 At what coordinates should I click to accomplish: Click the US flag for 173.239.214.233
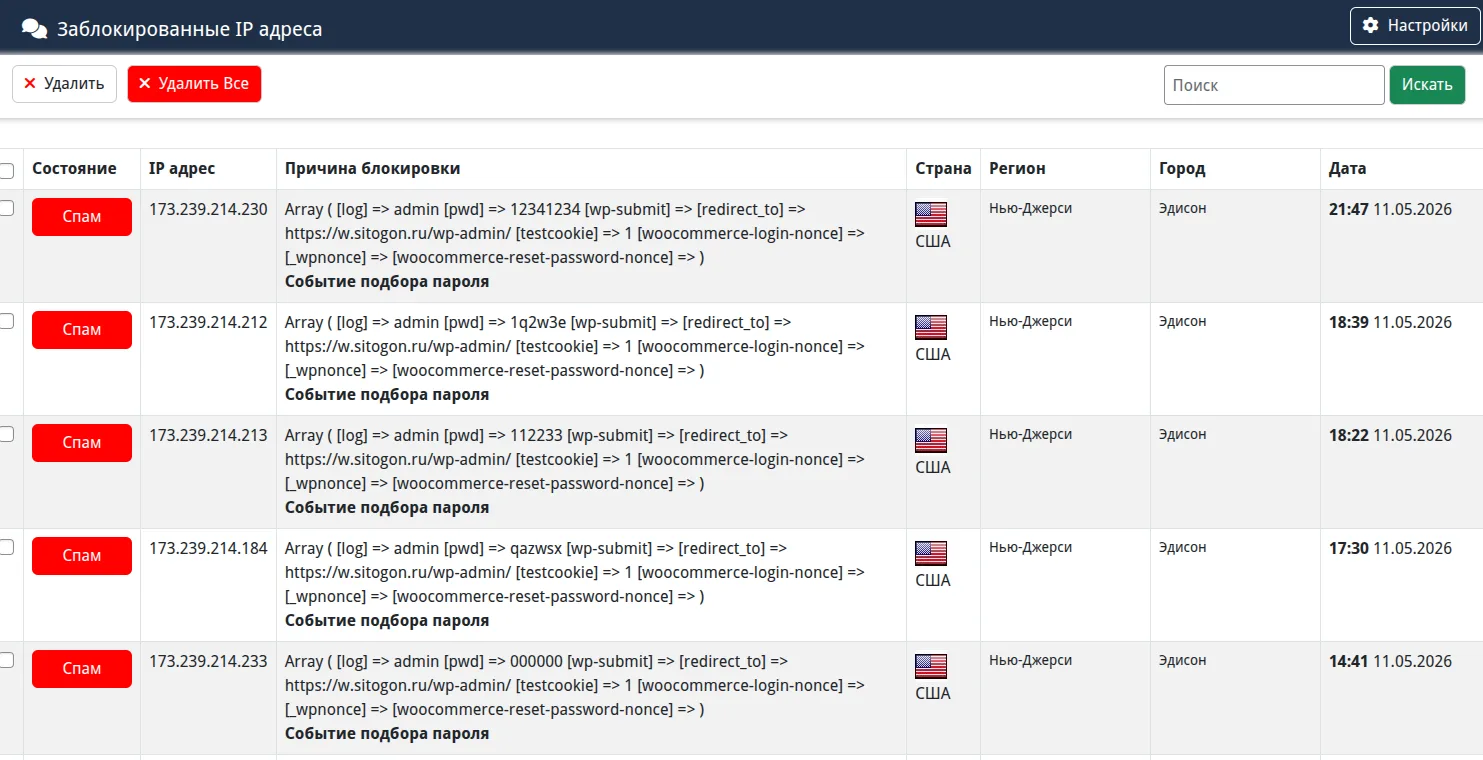point(931,667)
